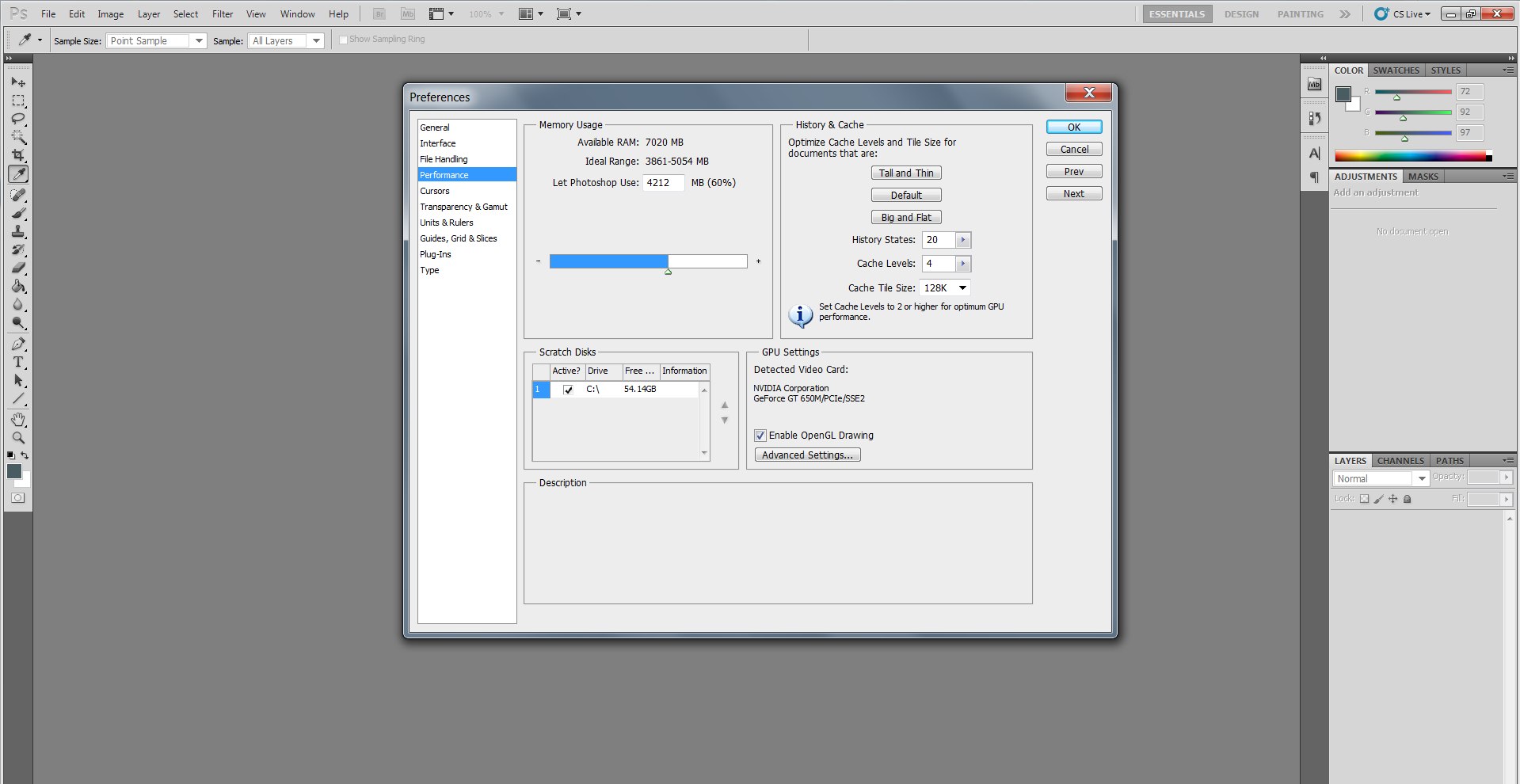Viewport: 1520px width, 784px height.
Task: Open the Window menu
Action: pos(297,14)
